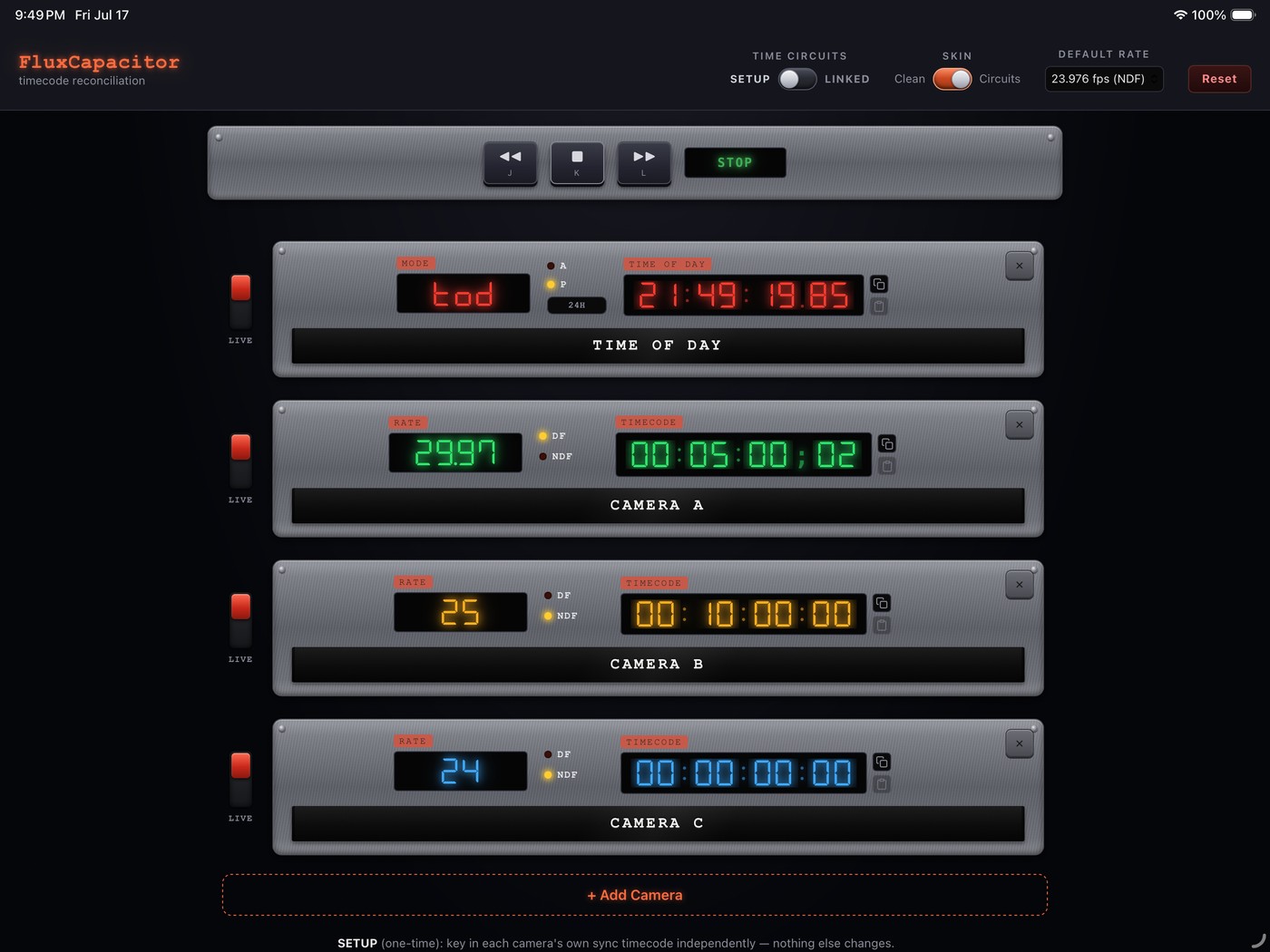
Task: Click the CAMERA A name label
Action: 658,505
